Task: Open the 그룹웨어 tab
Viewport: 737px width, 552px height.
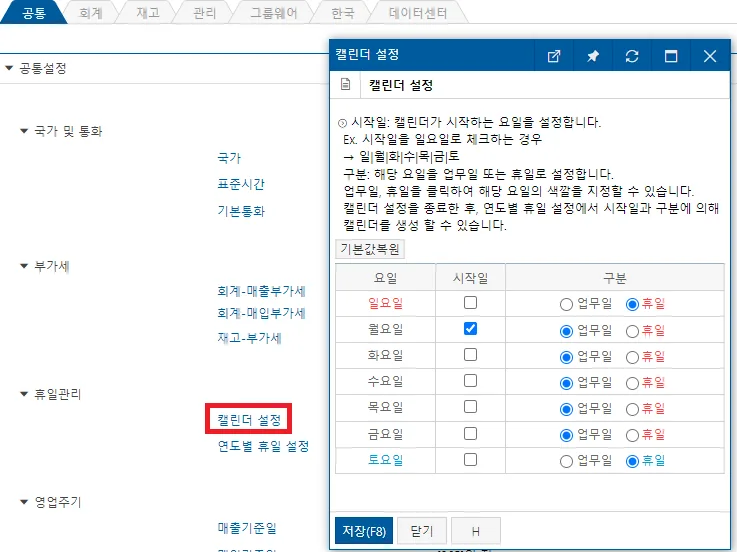Action: [274, 13]
